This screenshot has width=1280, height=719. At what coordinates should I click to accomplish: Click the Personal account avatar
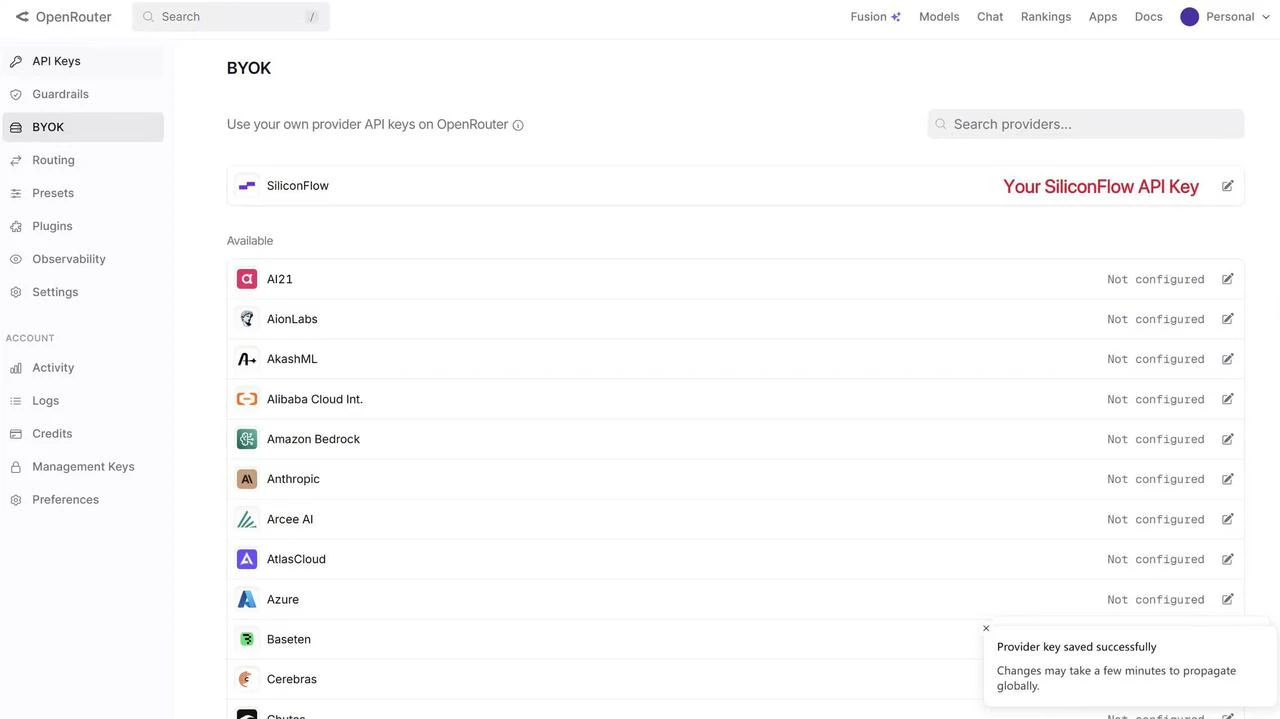coord(1189,17)
